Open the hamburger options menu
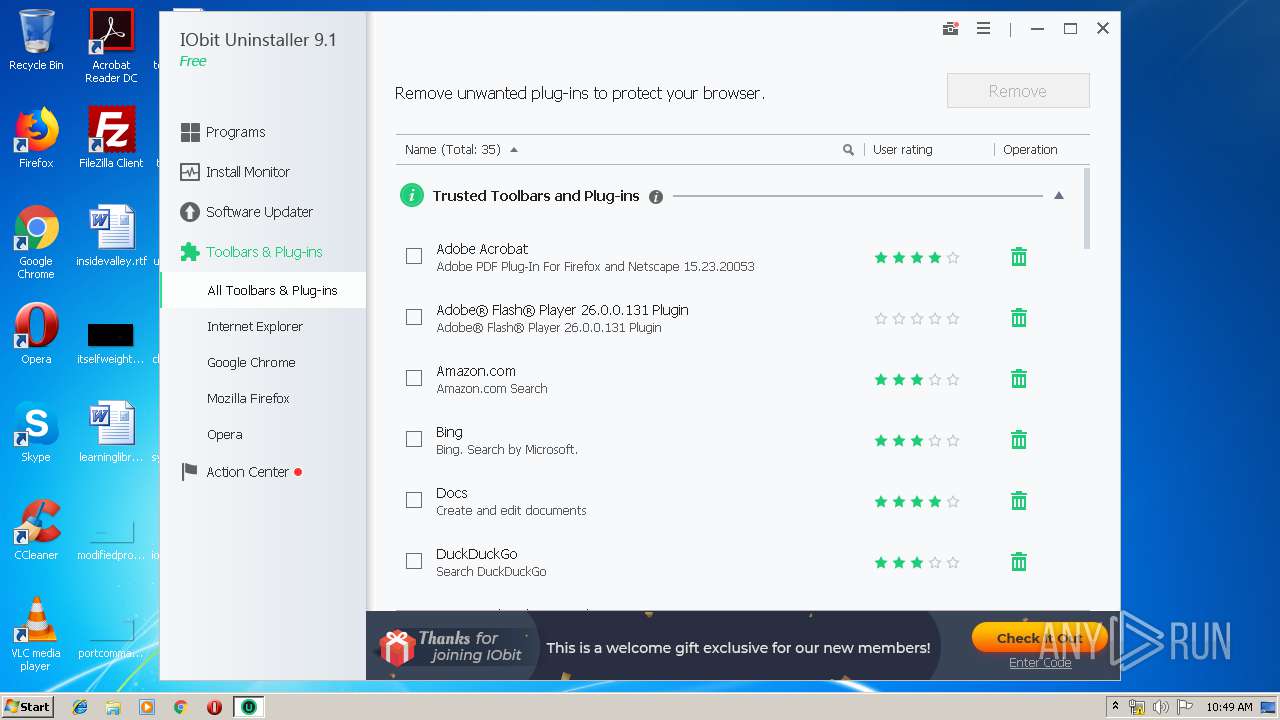This screenshot has width=1280, height=720. point(983,29)
